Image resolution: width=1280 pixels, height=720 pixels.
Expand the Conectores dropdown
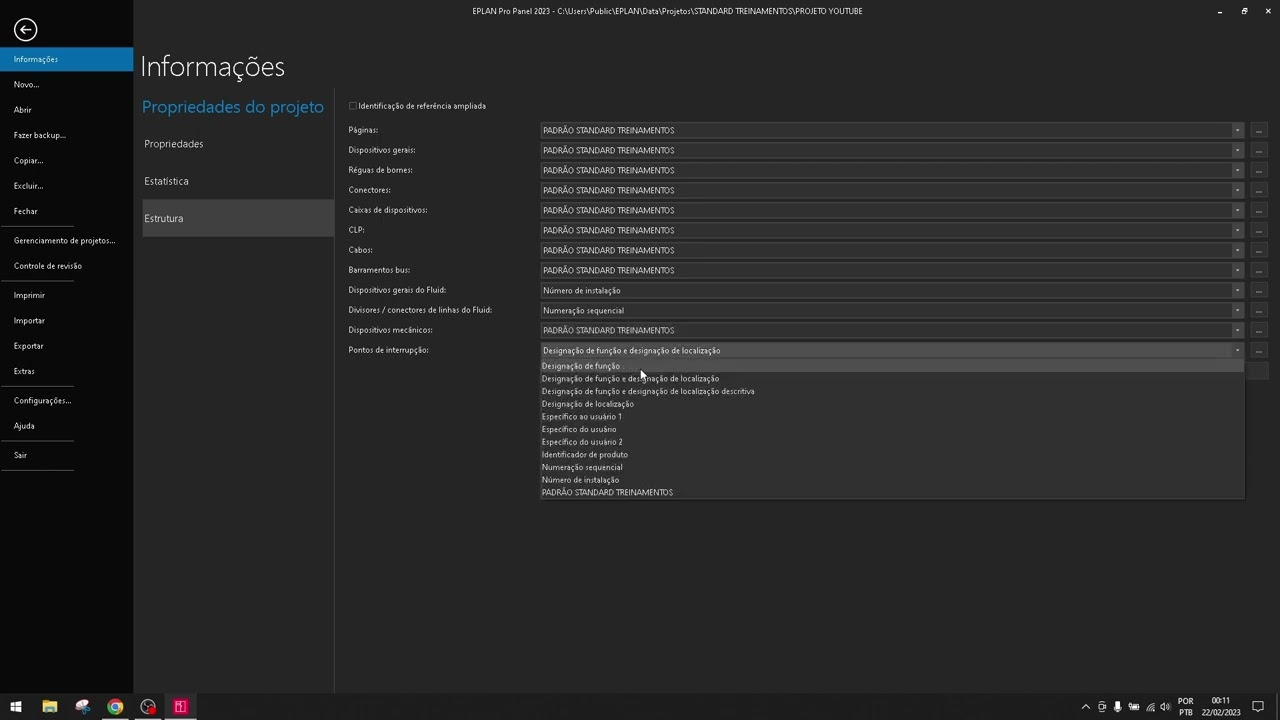coord(1237,190)
